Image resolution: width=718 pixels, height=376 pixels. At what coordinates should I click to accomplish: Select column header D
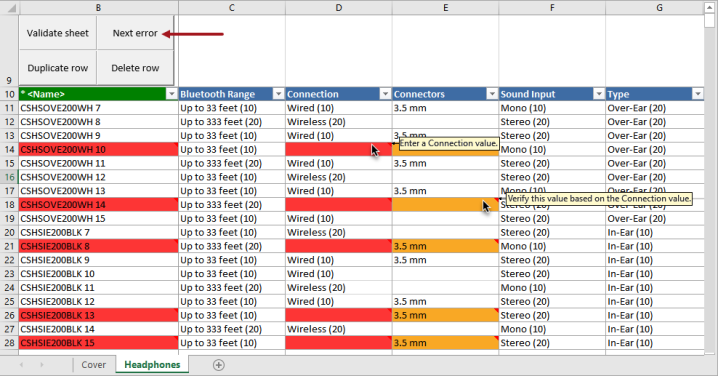tap(338, 7)
